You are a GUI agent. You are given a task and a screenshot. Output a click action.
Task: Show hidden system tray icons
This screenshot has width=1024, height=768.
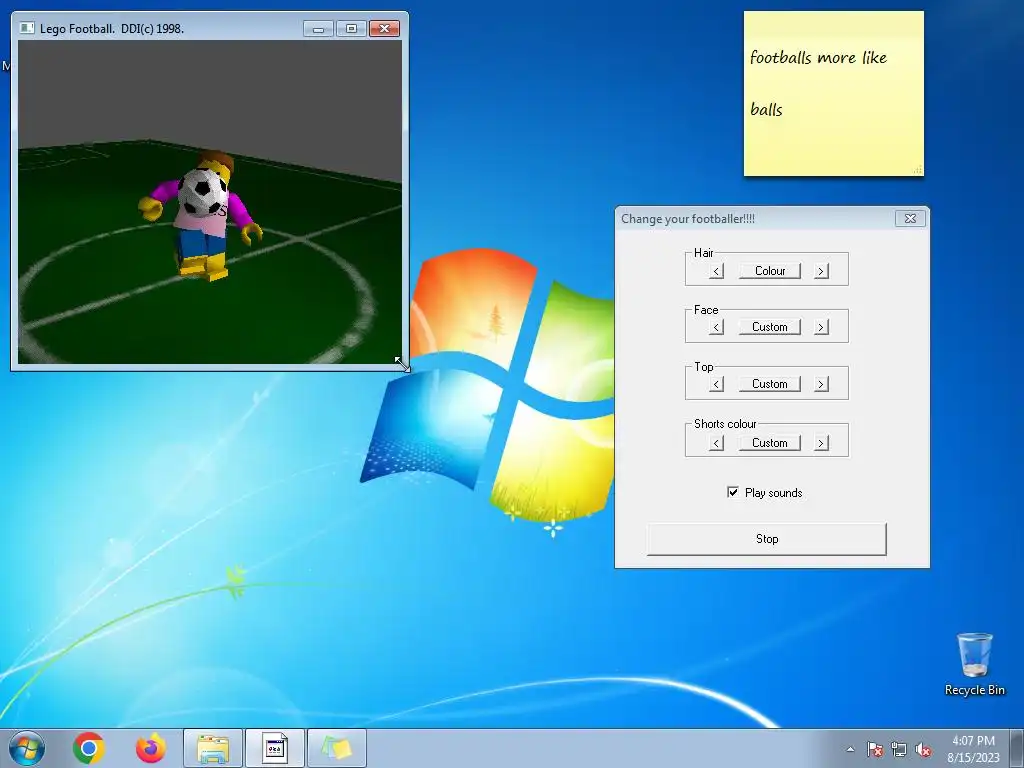tap(850, 749)
